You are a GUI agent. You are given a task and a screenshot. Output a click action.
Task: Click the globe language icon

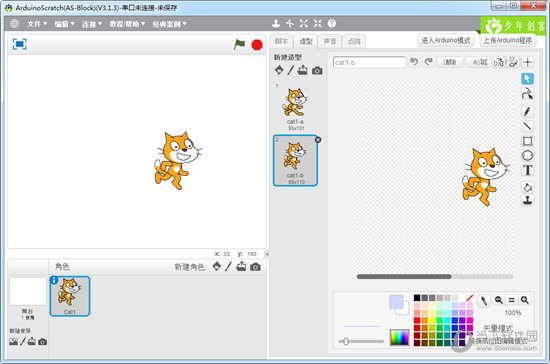pyautogui.click(x=14, y=23)
